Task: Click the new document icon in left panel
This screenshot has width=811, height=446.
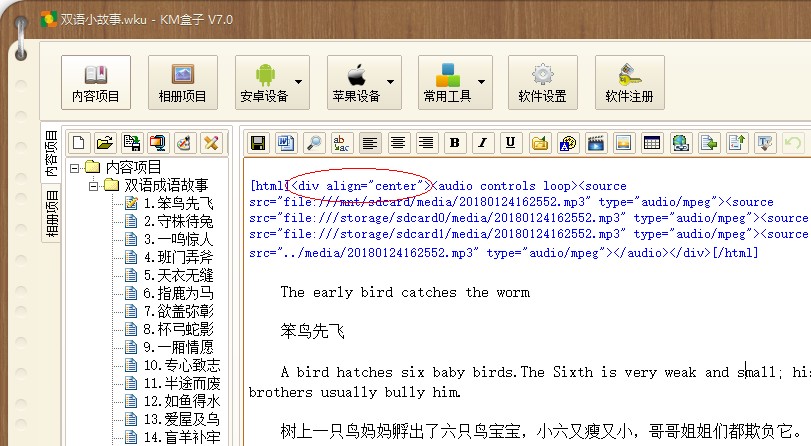Action: coord(79,143)
